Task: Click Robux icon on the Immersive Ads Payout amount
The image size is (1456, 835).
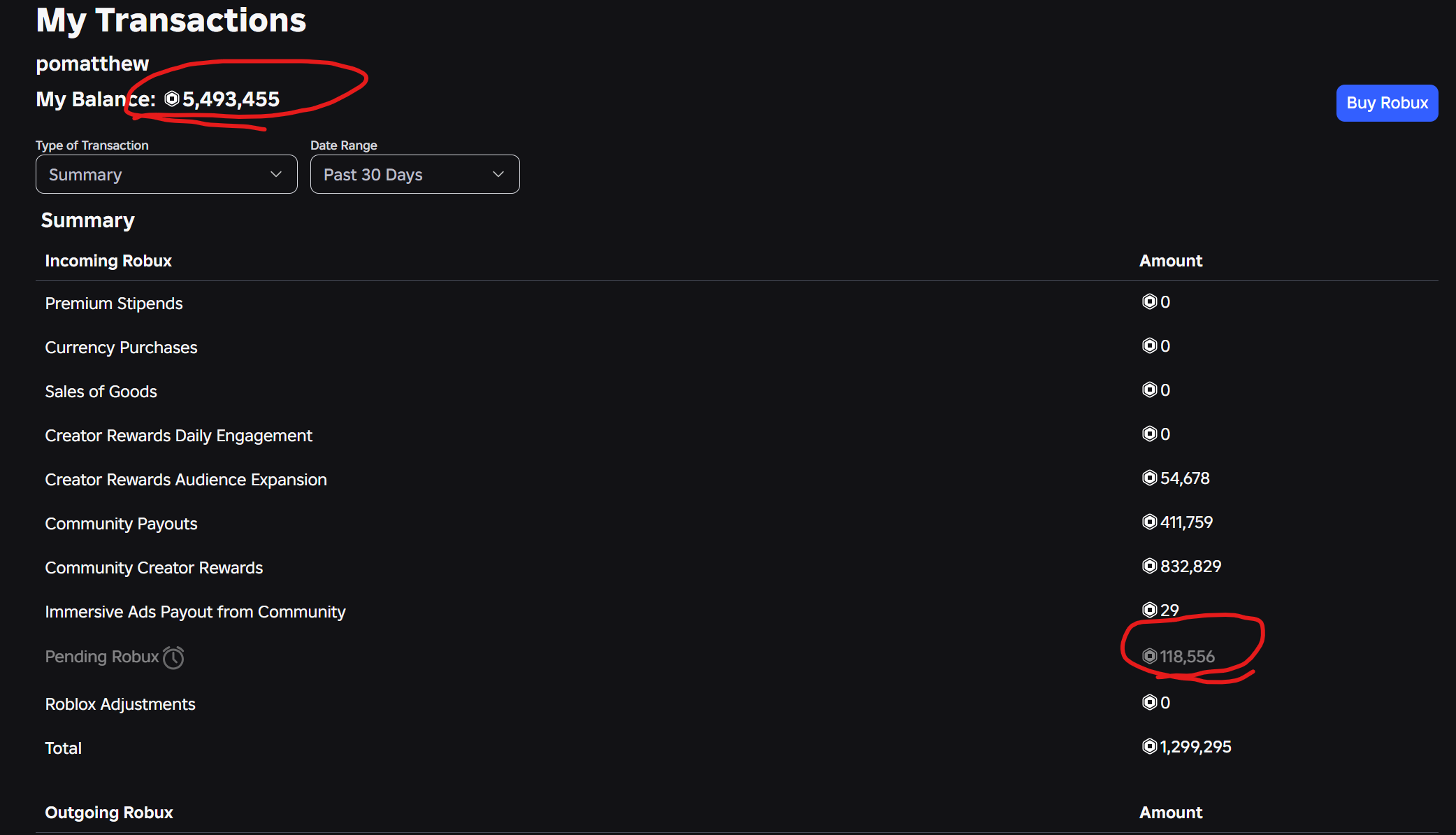Action: pos(1150,610)
